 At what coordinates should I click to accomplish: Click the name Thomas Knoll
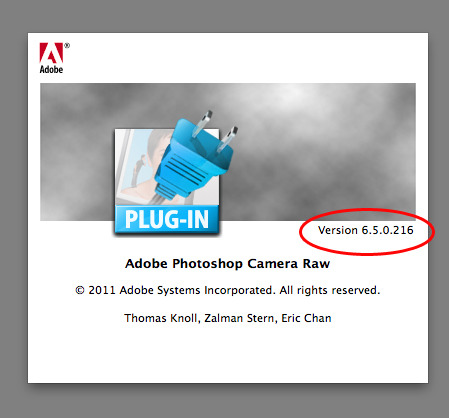coord(162,318)
